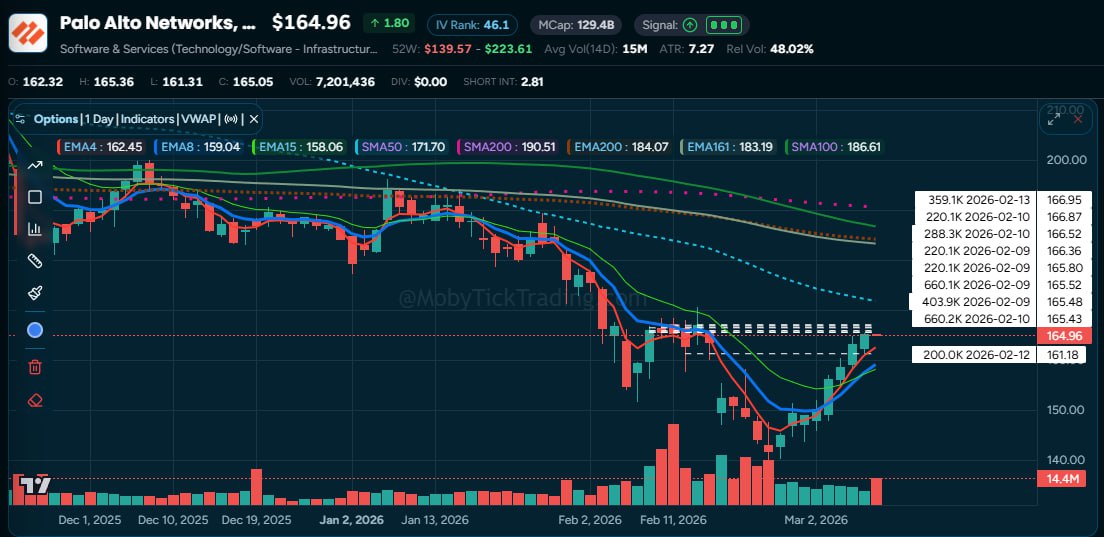Expand chart to fullscreen
This screenshot has width=1104, height=537.
coord(1054,119)
